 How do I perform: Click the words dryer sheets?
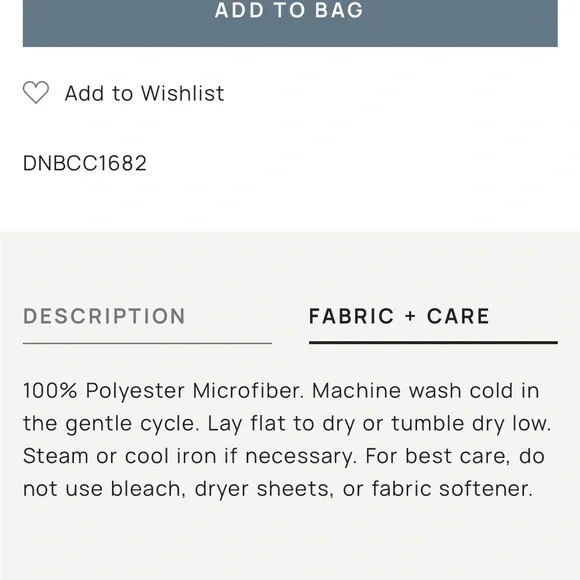point(264,489)
